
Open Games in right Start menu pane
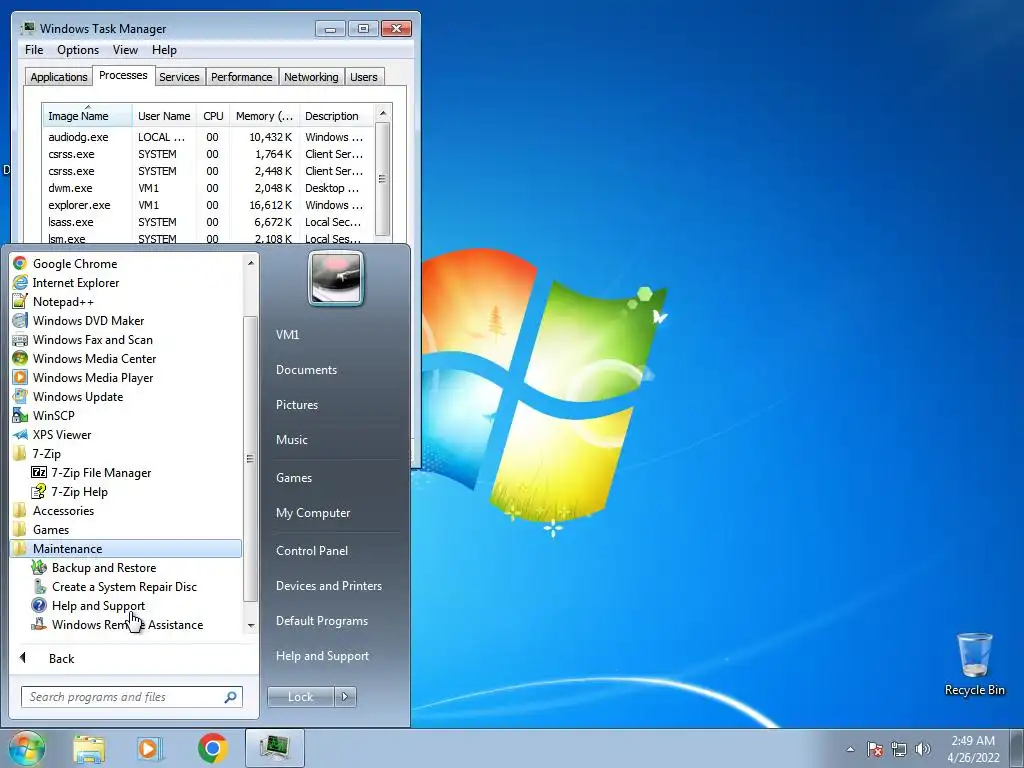pos(294,478)
